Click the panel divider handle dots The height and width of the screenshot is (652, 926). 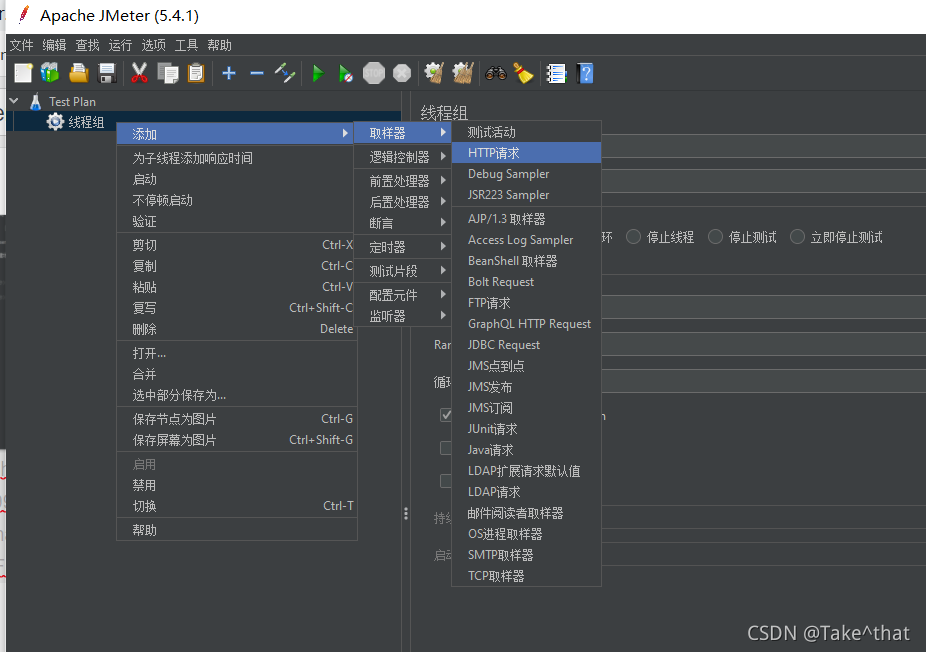point(406,513)
